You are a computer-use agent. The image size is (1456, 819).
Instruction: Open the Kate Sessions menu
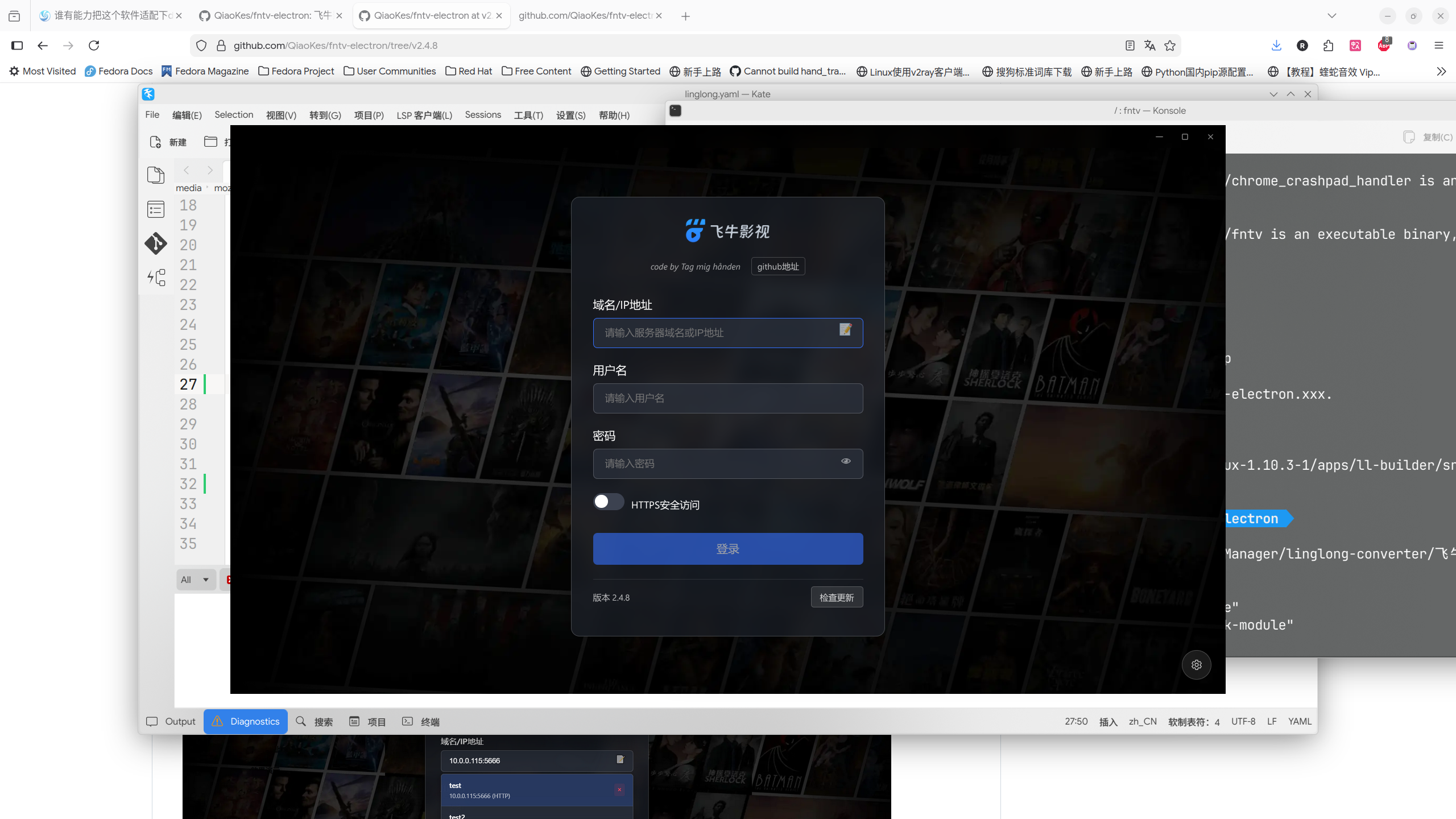(x=483, y=115)
